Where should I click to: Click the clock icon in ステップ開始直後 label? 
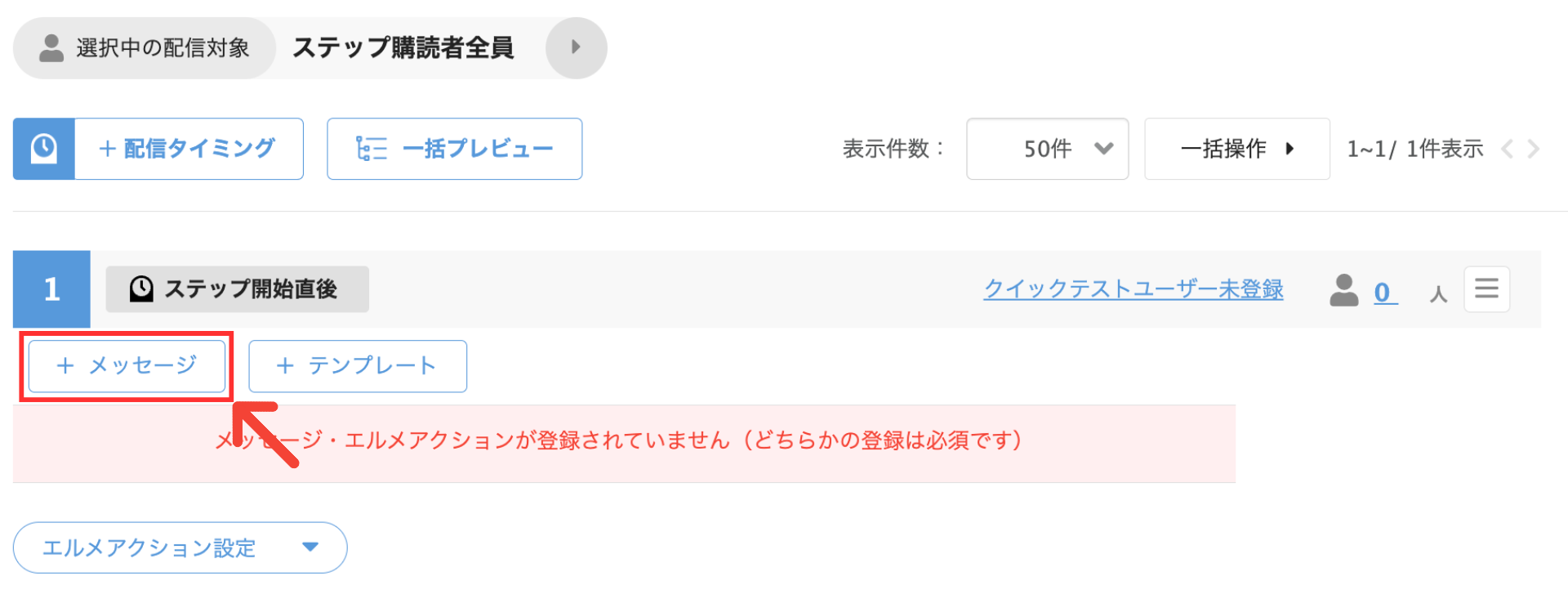[141, 288]
